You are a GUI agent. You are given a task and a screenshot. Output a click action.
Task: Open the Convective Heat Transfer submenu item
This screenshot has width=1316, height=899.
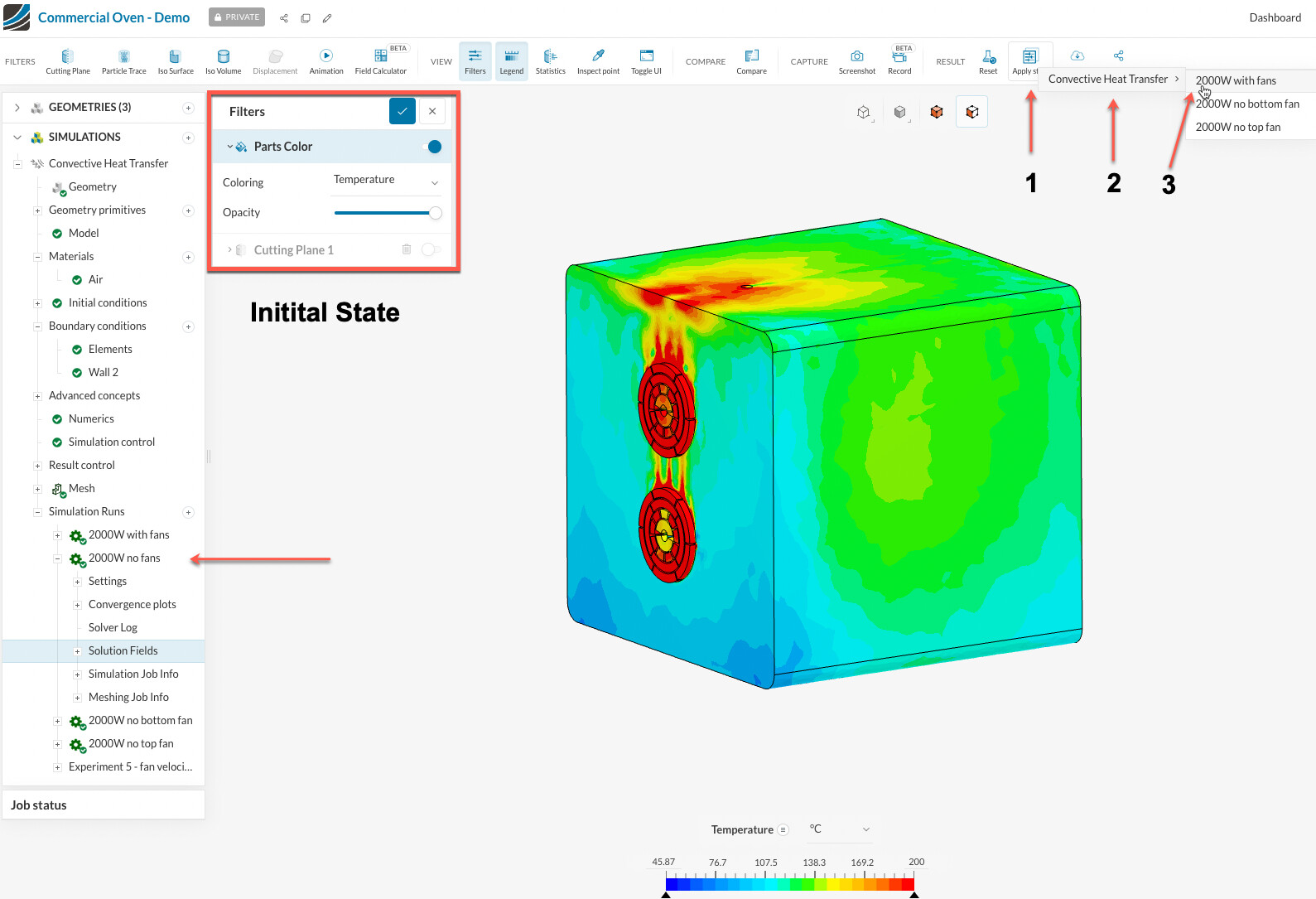click(1112, 79)
